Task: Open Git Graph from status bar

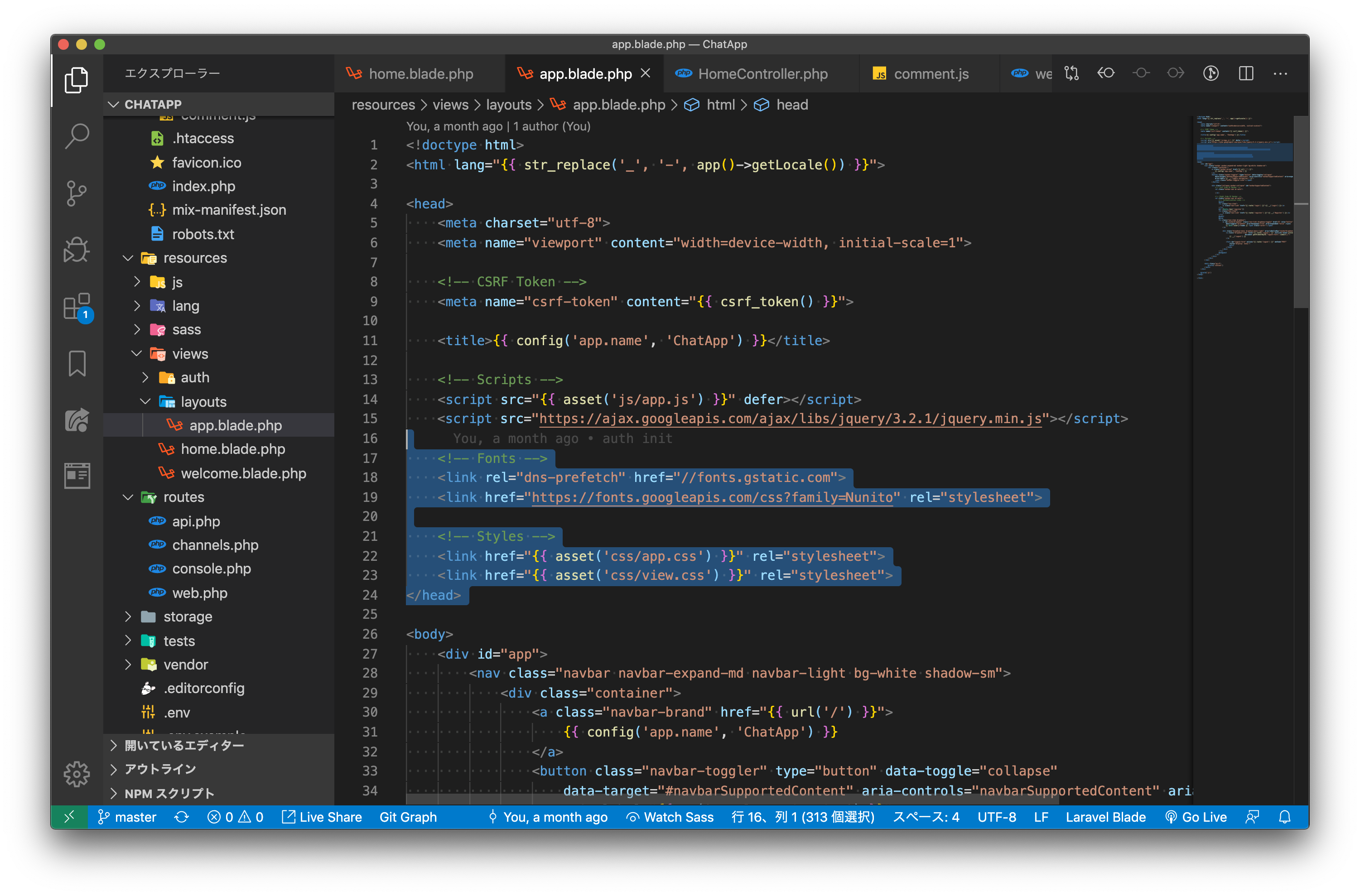Action: [x=408, y=817]
